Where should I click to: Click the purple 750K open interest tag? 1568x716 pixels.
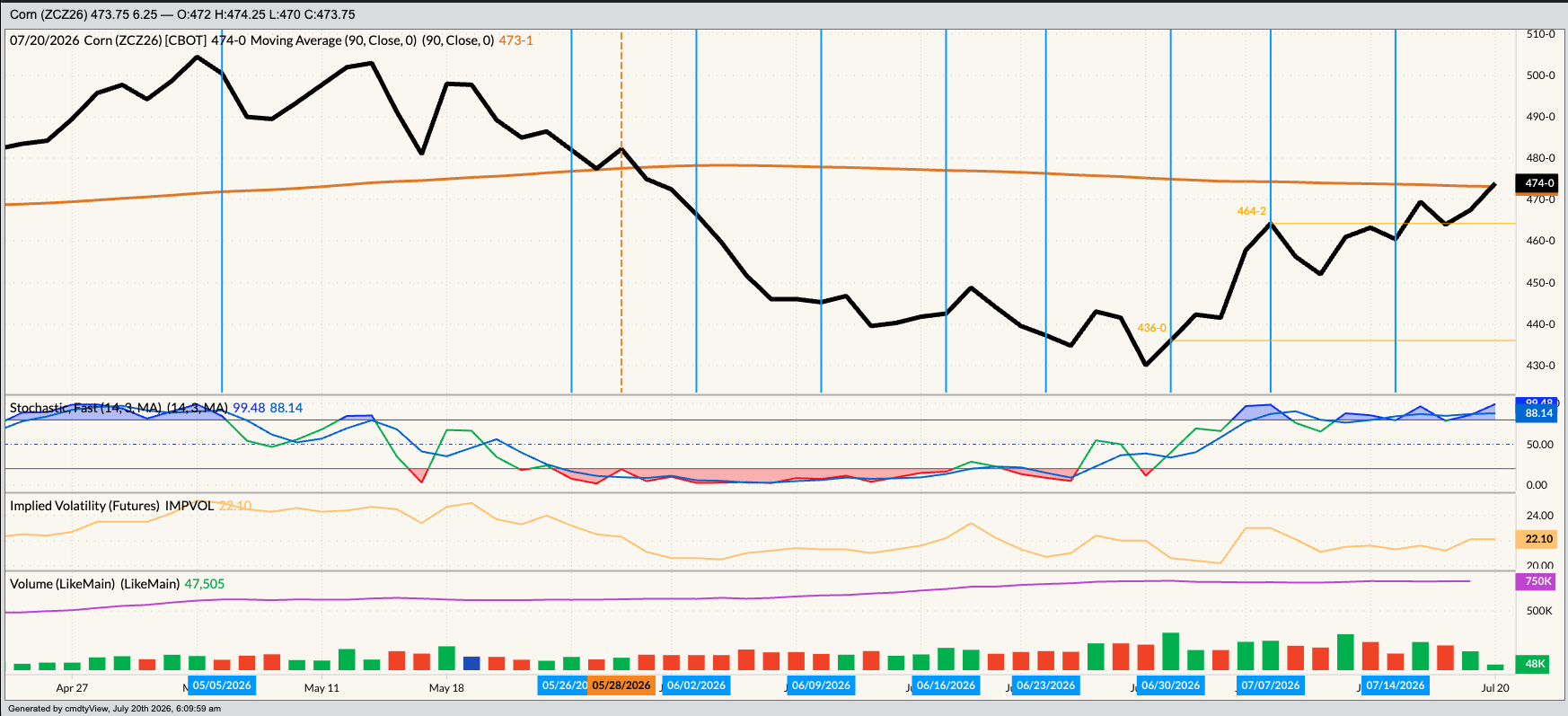pyautogui.click(x=1538, y=581)
